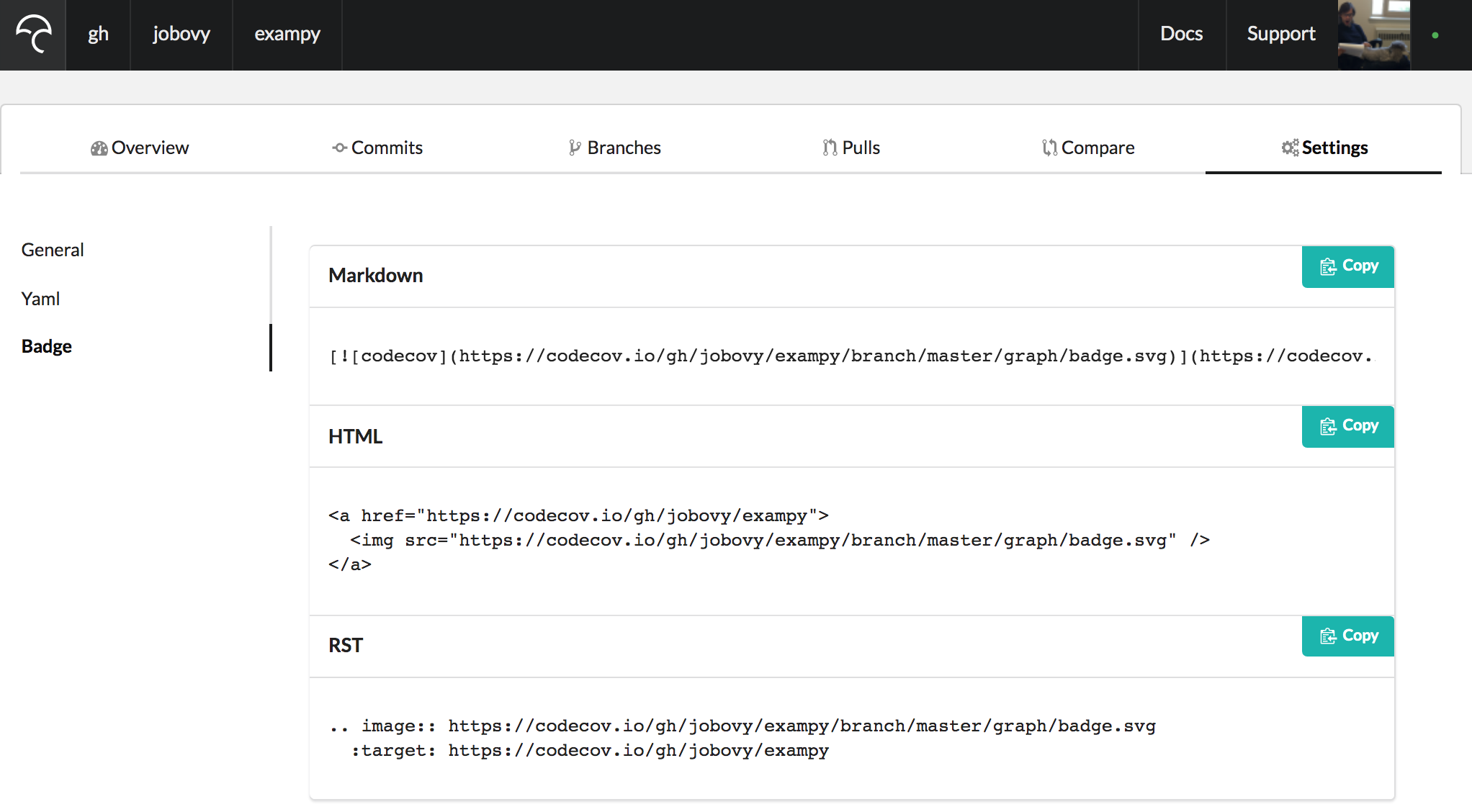Click clipboard icon on Markdown Copy
Image resolution: width=1472 pixels, height=812 pixels.
[1328, 266]
